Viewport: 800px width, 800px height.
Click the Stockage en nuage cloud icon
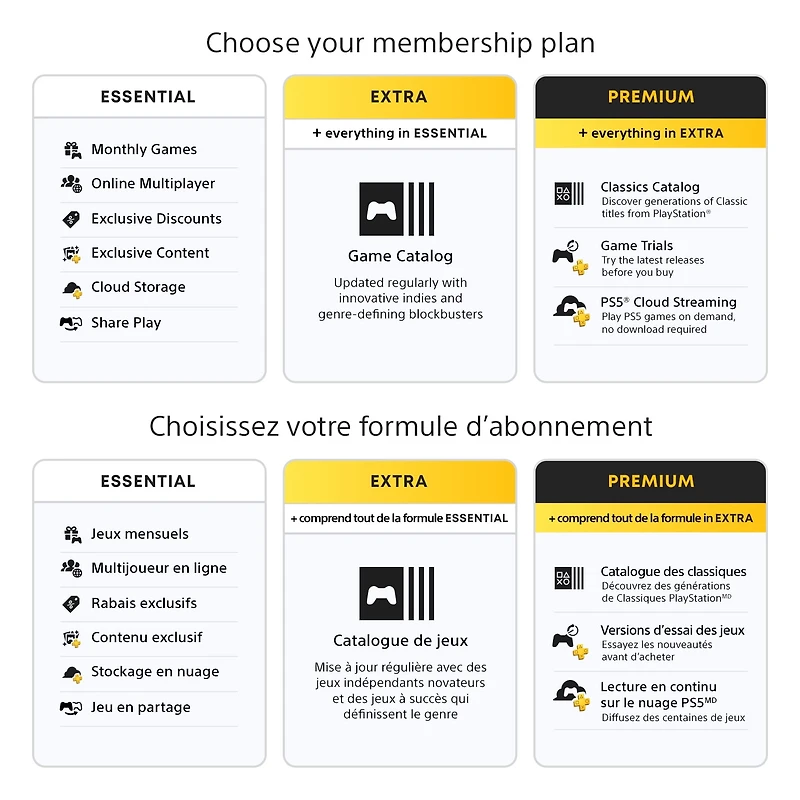click(x=72, y=674)
